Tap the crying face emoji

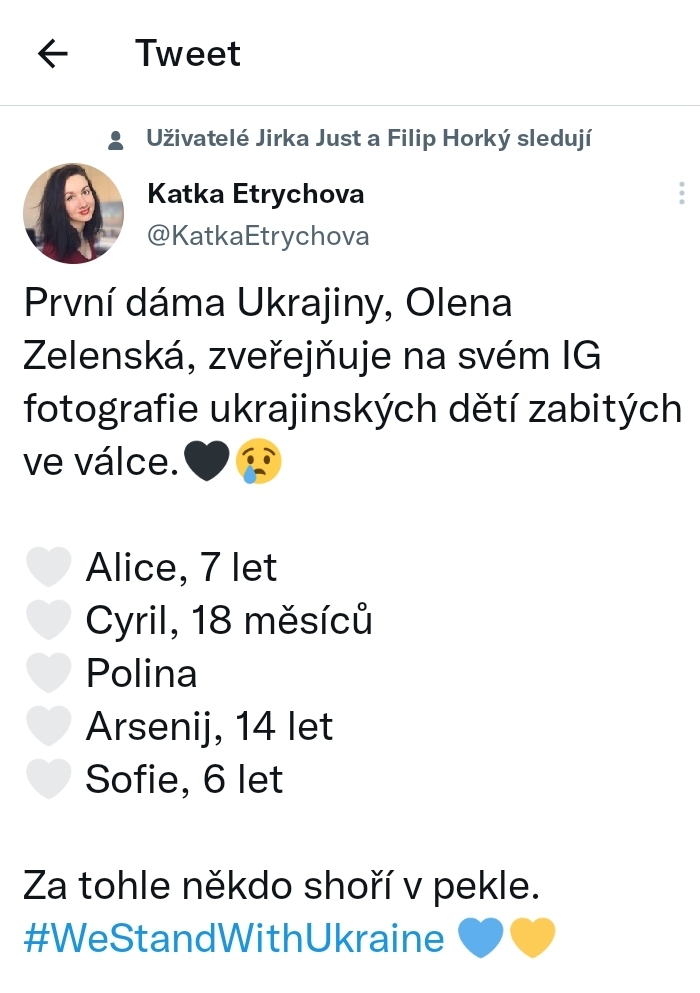258,461
